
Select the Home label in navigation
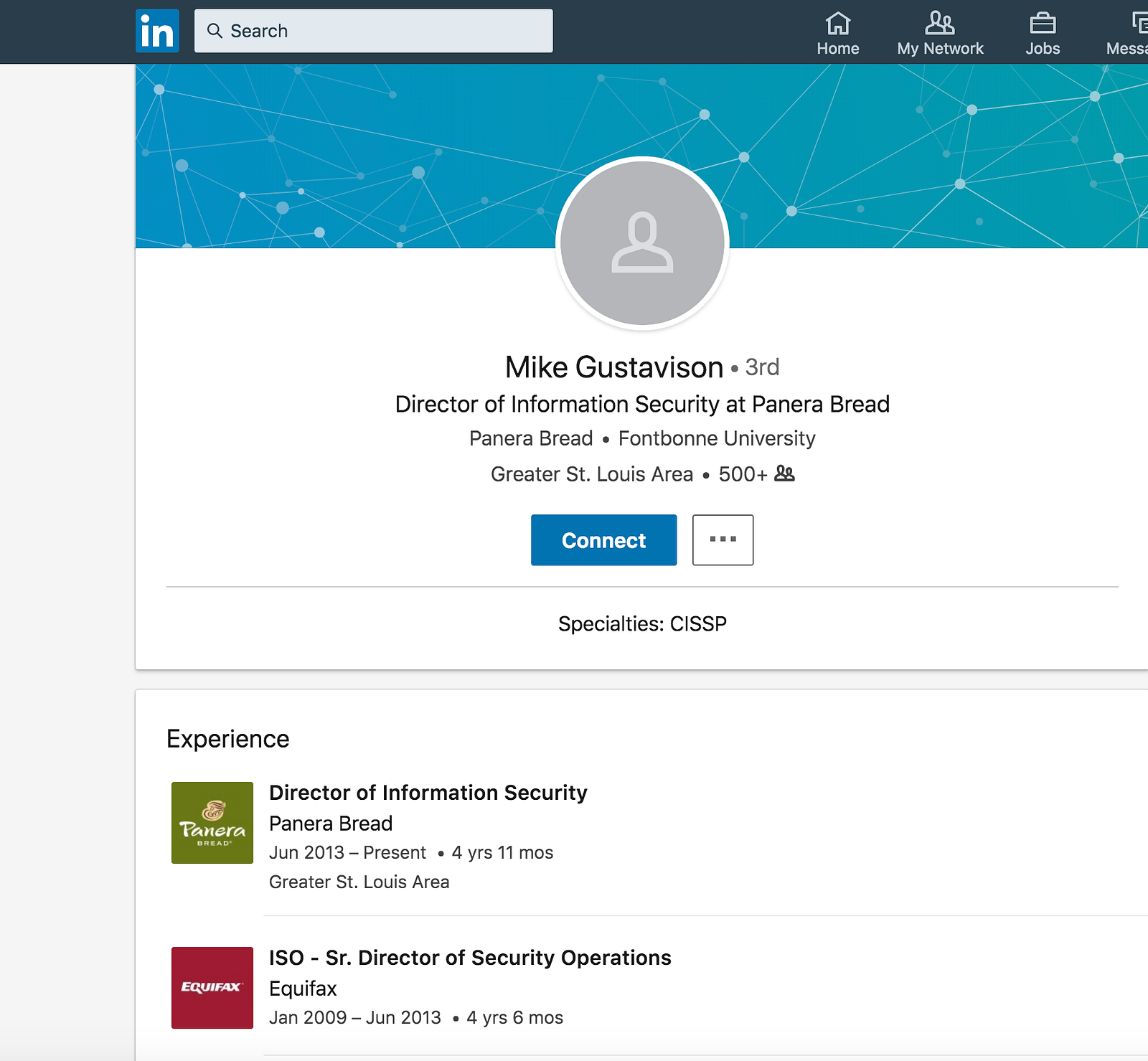click(838, 48)
